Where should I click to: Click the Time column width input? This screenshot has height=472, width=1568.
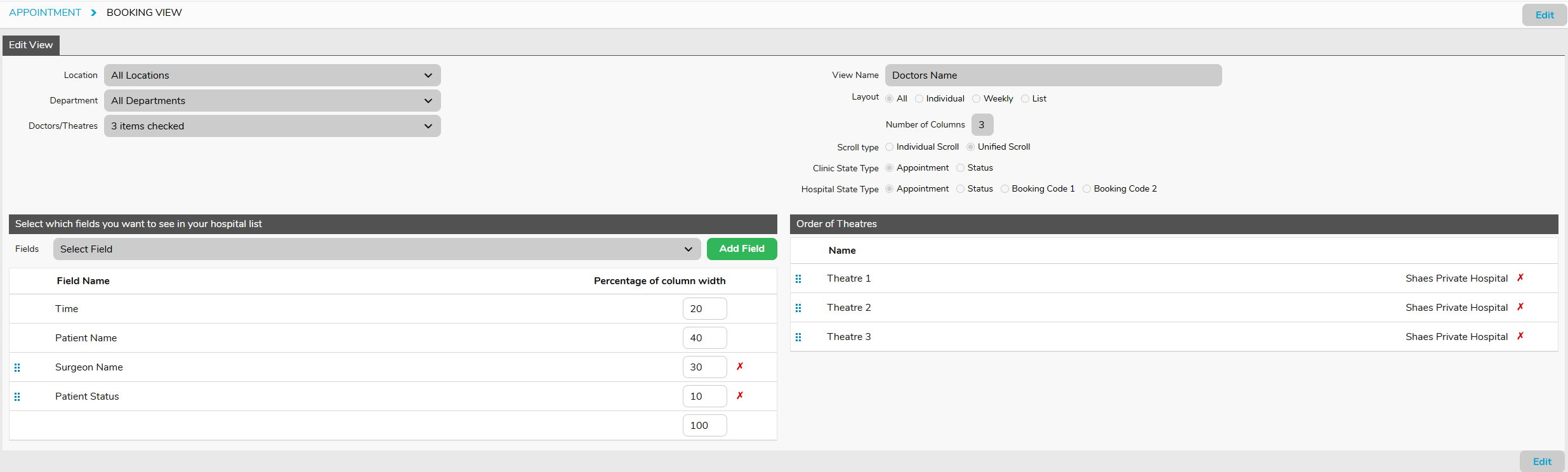tap(704, 309)
